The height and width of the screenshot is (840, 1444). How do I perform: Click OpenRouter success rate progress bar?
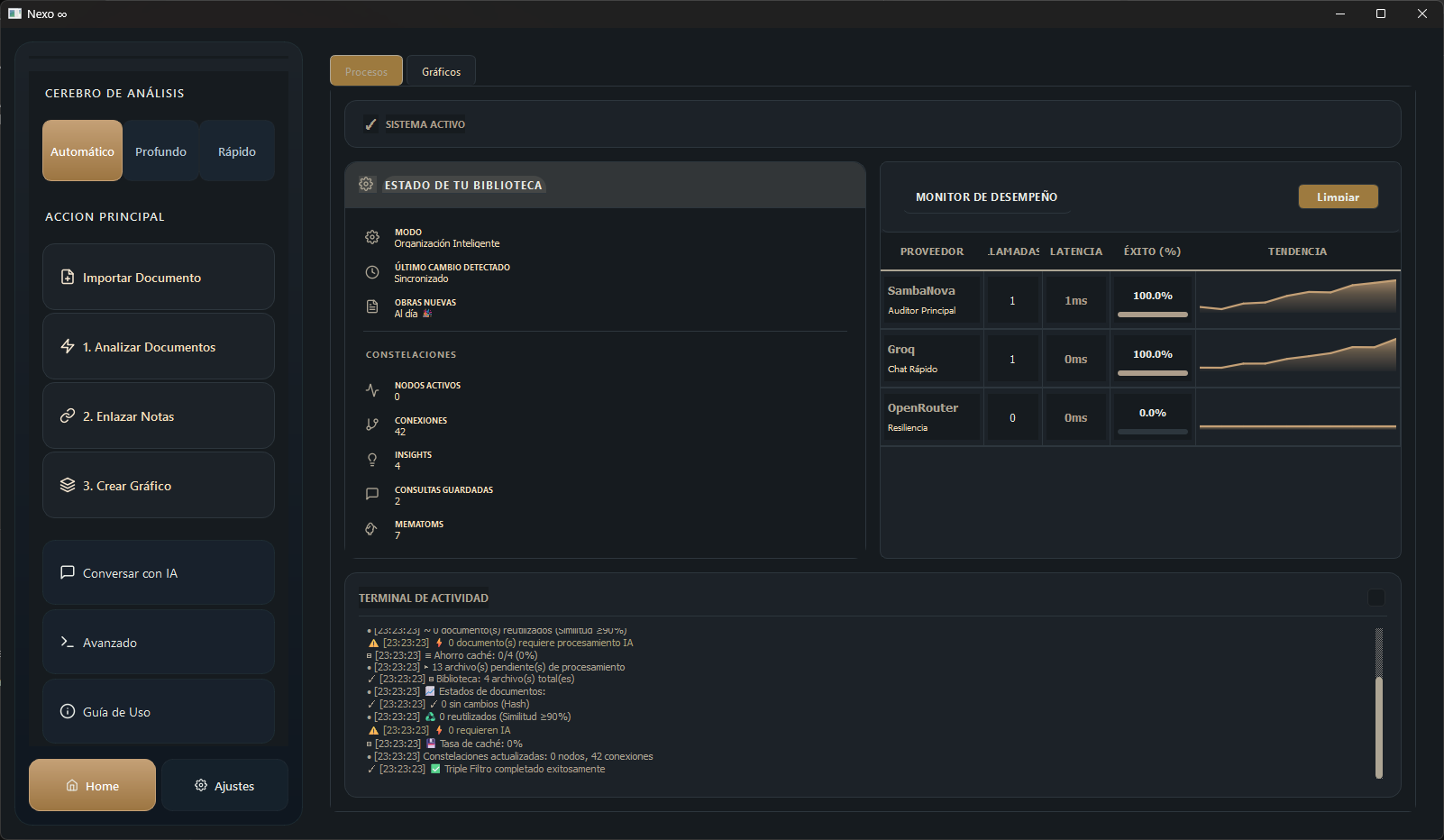tap(1152, 432)
